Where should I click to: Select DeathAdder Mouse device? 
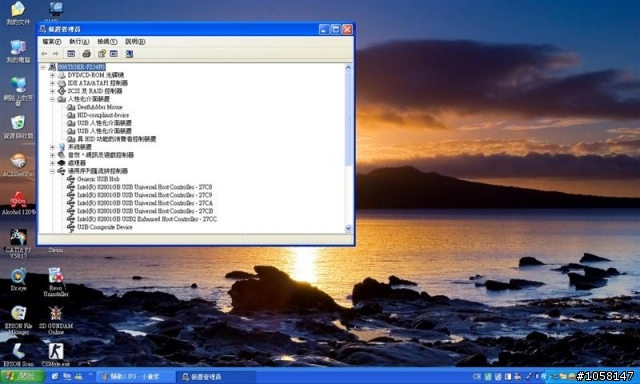(100, 107)
